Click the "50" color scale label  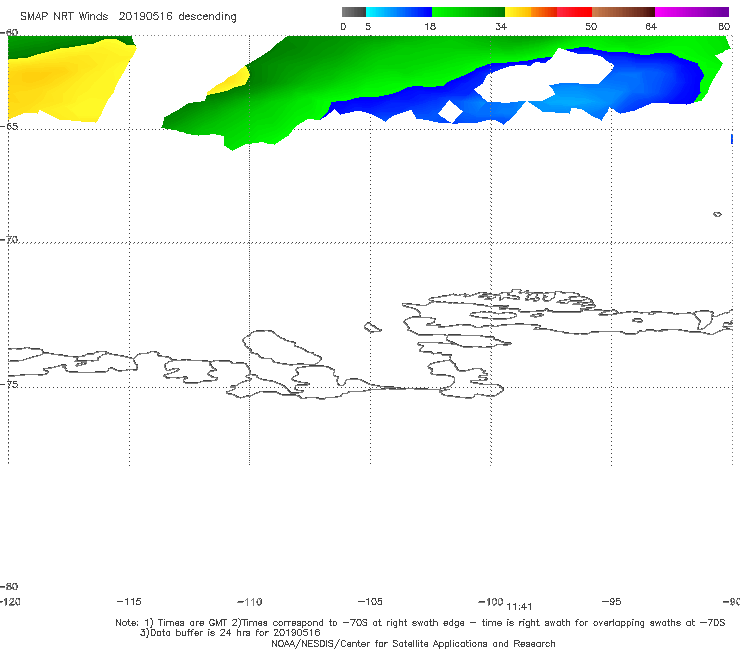click(x=591, y=27)
